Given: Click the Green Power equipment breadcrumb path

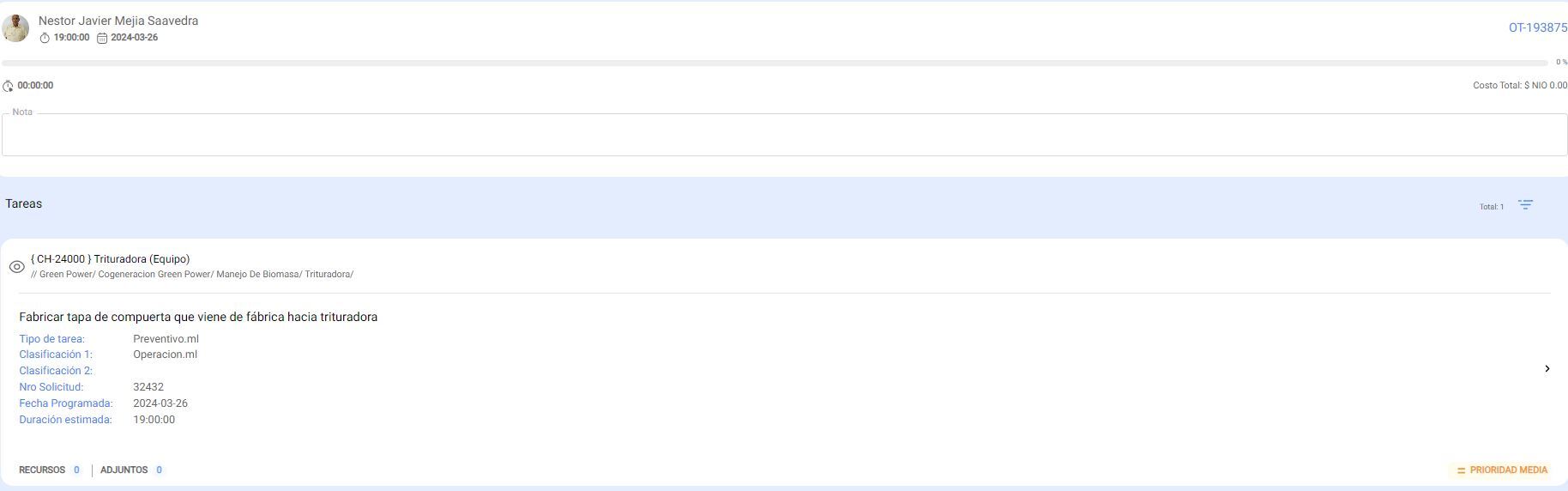Looking at the screenshot, I should tap(192, 275).
